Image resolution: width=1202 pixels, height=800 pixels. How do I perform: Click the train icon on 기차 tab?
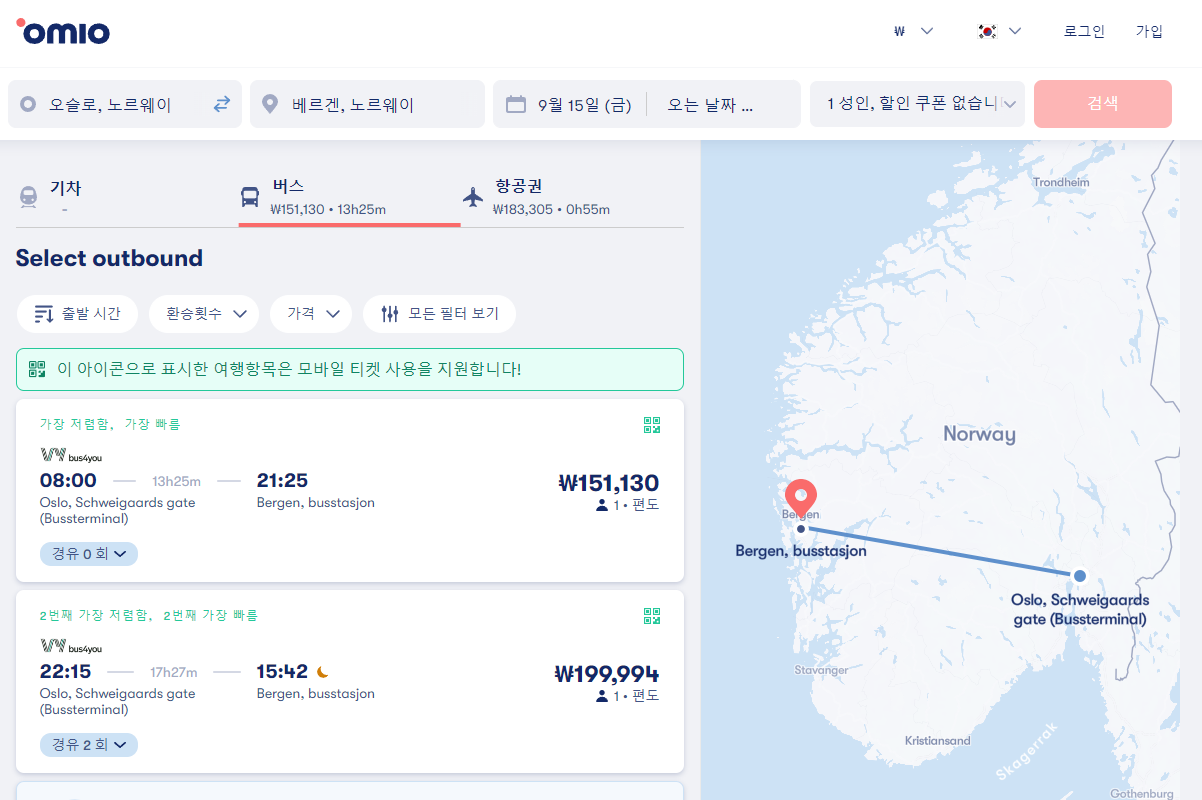click(x=28, y=196)
